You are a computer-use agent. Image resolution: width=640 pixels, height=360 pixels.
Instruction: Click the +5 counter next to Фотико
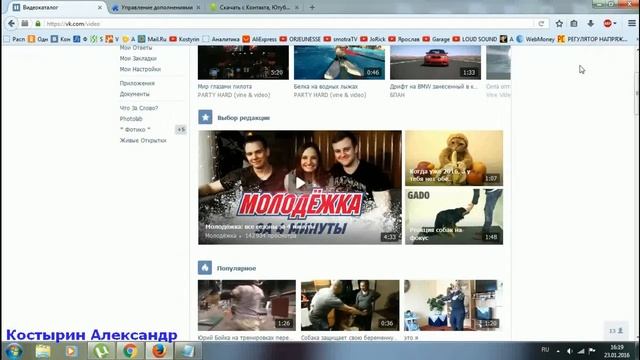coord(180,129)
